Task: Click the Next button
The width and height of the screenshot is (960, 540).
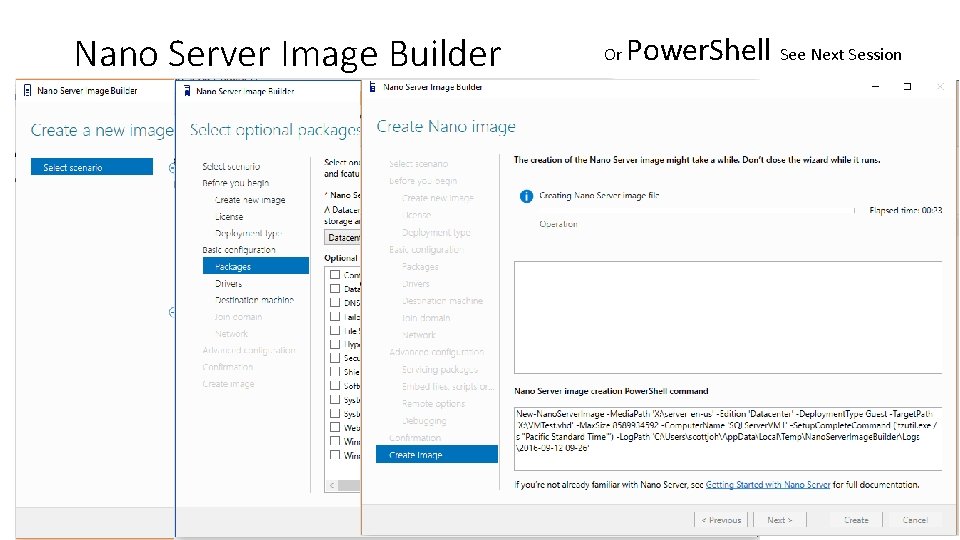Action: (x=780, y=520)
